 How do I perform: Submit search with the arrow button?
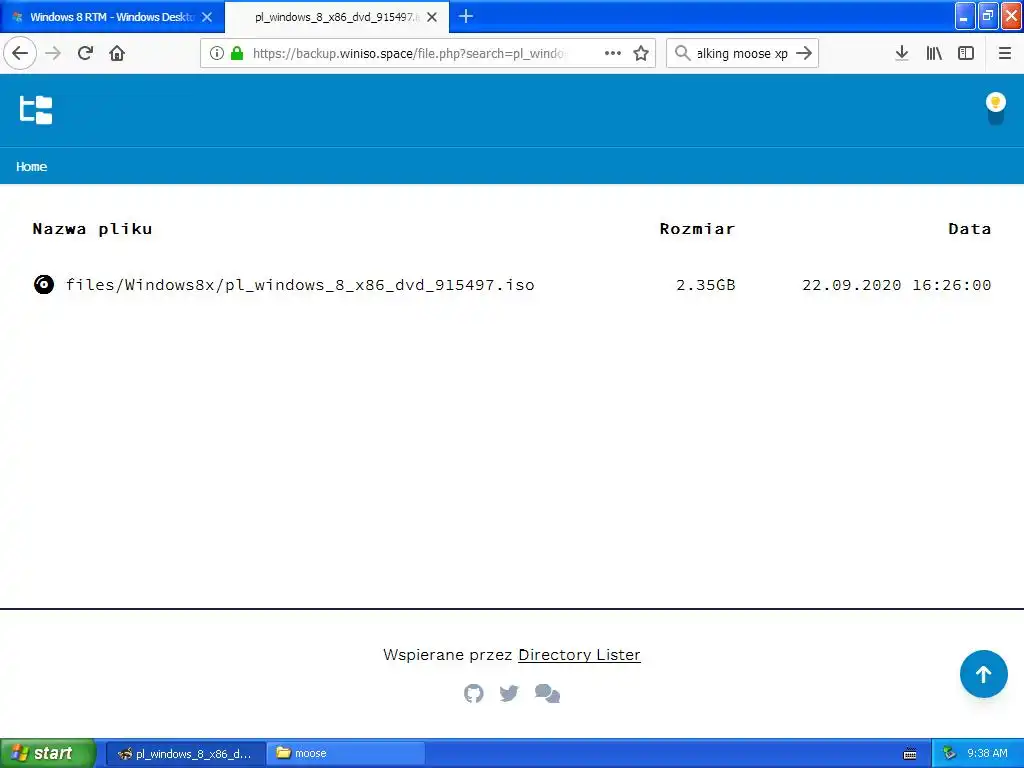pos(805,53)
